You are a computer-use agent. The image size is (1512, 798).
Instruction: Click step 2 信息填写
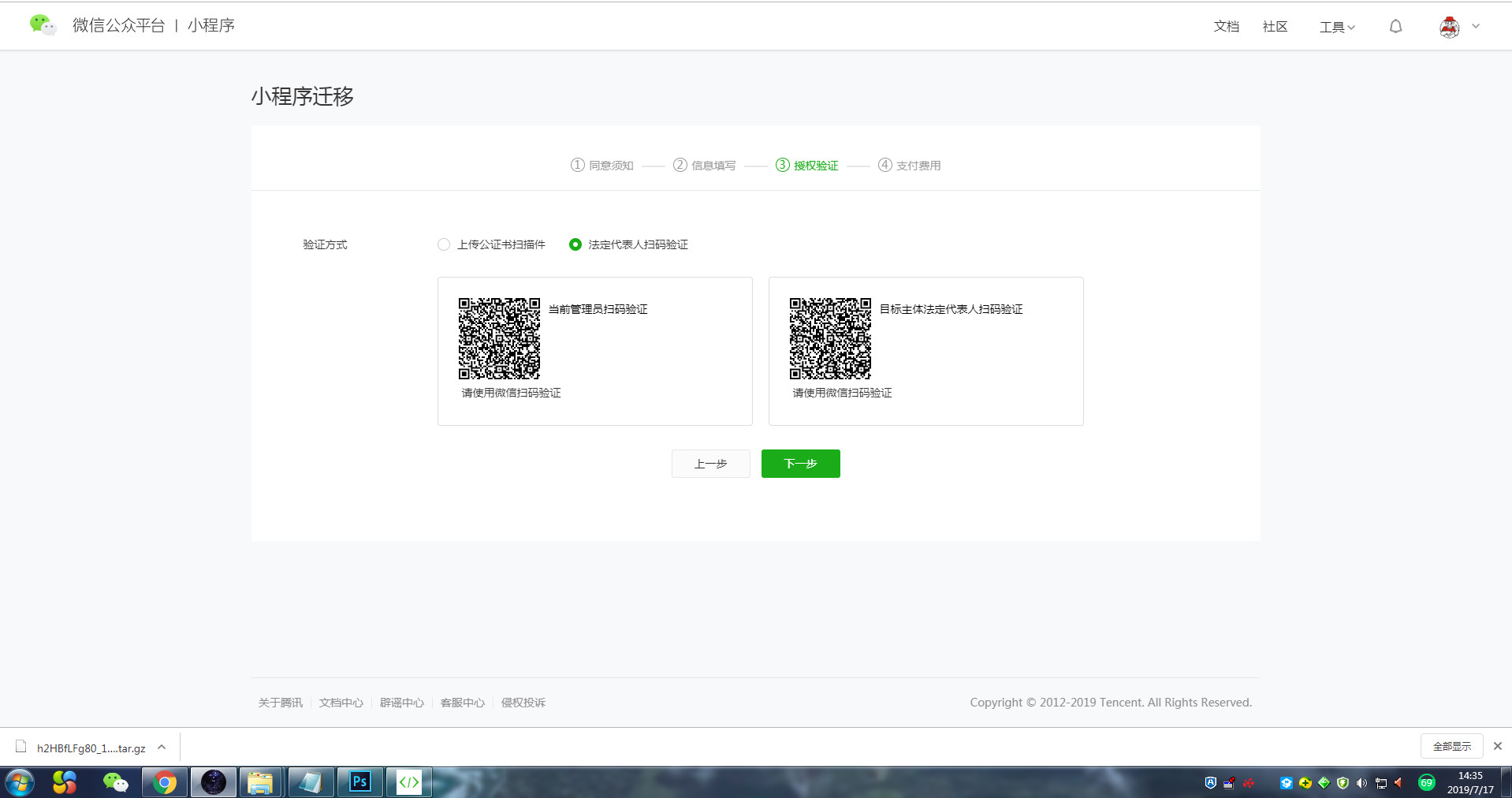coord(705,165)
